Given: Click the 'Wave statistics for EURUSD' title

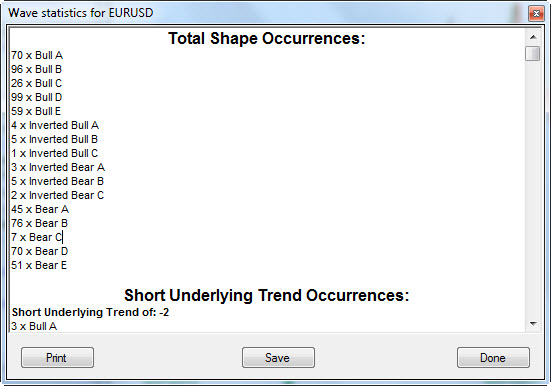Looking at the screenshot, I should 81,13.
